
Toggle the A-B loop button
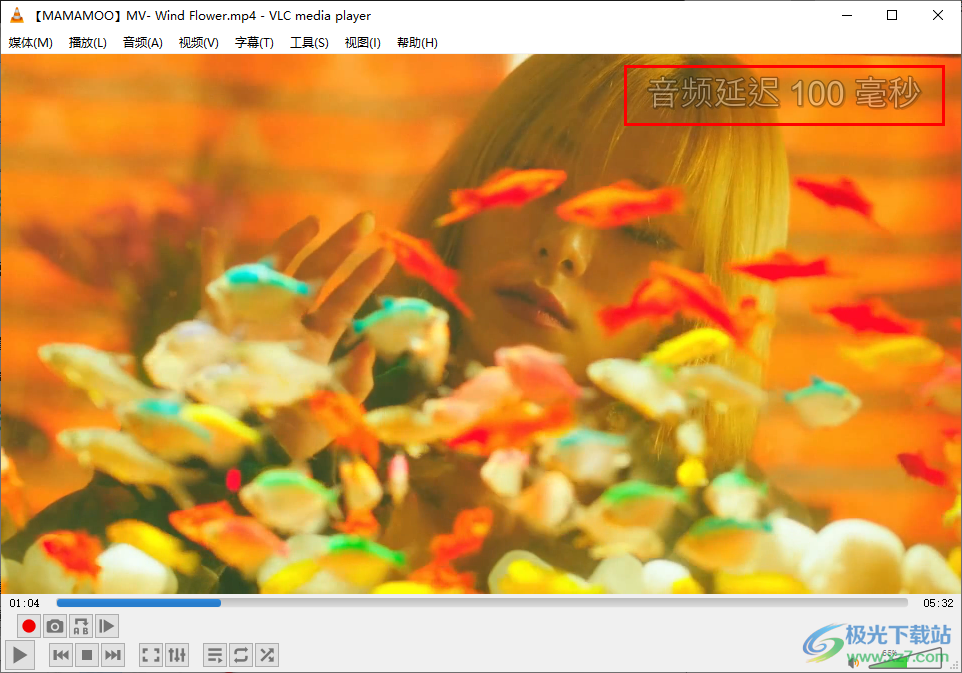pyautogui.click(x=81, y=626)
